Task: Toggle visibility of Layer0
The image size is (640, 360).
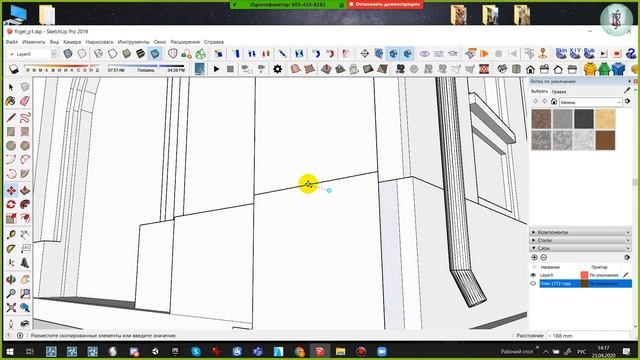Action: pos(533,275)
